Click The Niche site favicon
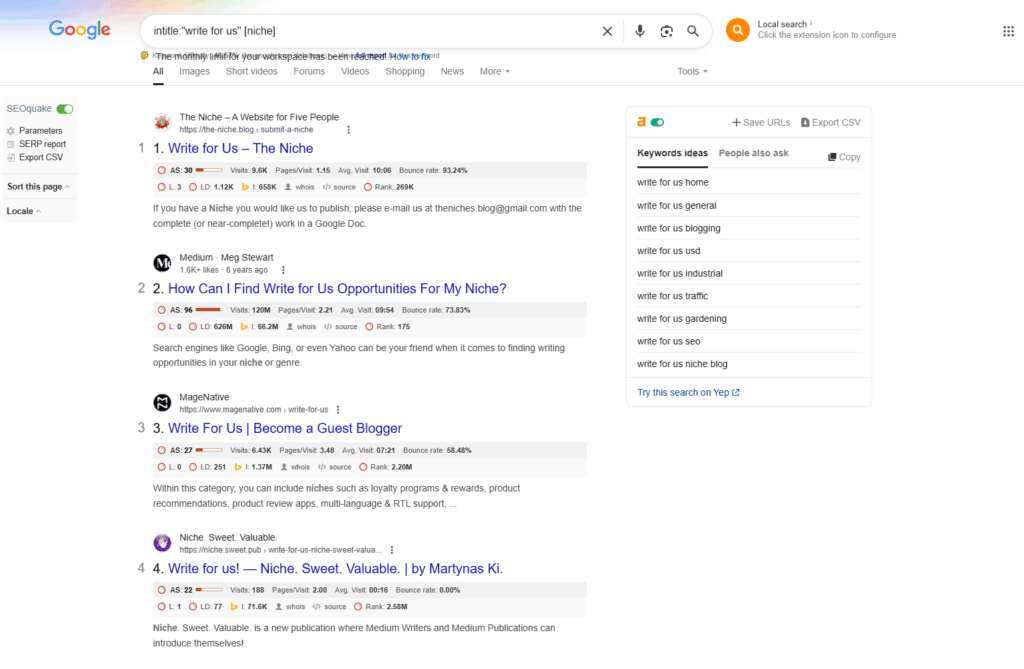Viewport: 1024px width, 669px height. tap(162, 122)
